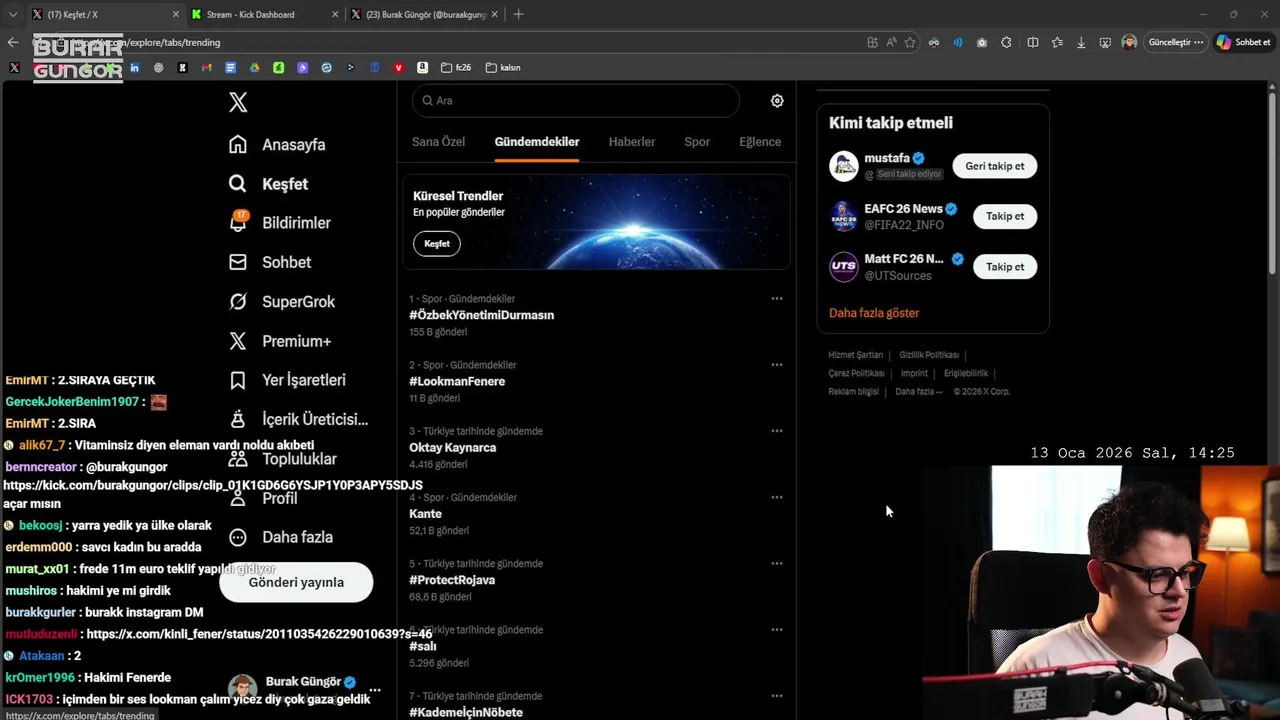Open Sohbet messages

(269, 262)
